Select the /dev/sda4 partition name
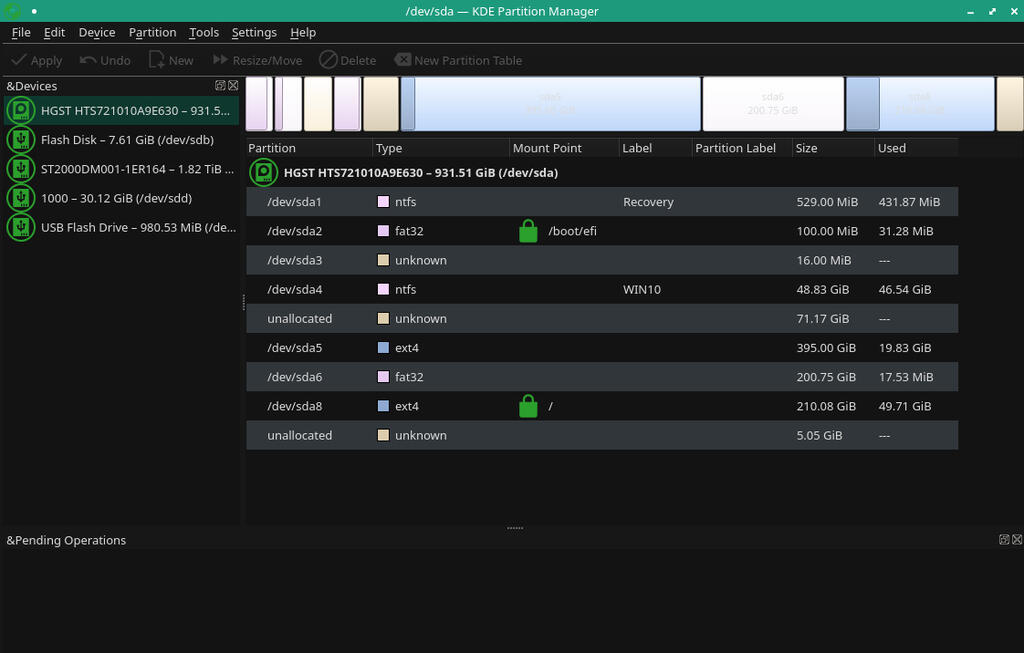The image size is (1024, 653). (295, 289)
